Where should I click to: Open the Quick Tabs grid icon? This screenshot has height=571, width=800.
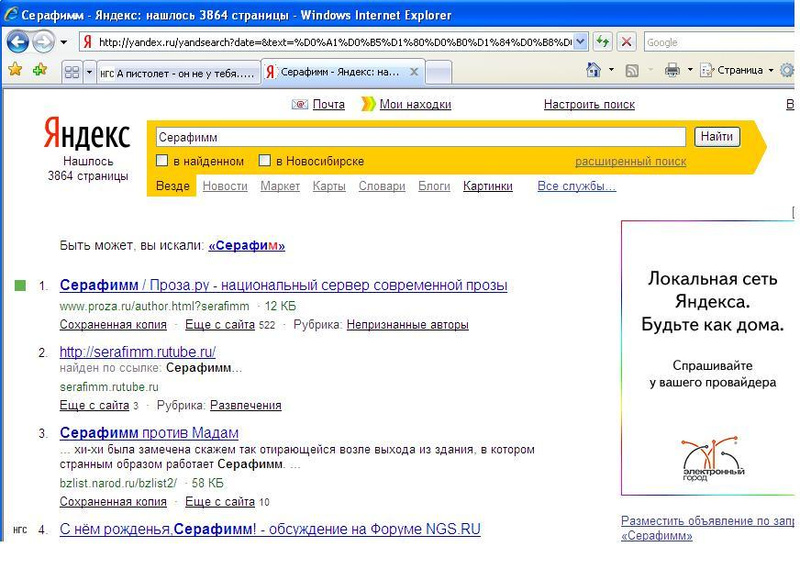[x=71, y=72]
